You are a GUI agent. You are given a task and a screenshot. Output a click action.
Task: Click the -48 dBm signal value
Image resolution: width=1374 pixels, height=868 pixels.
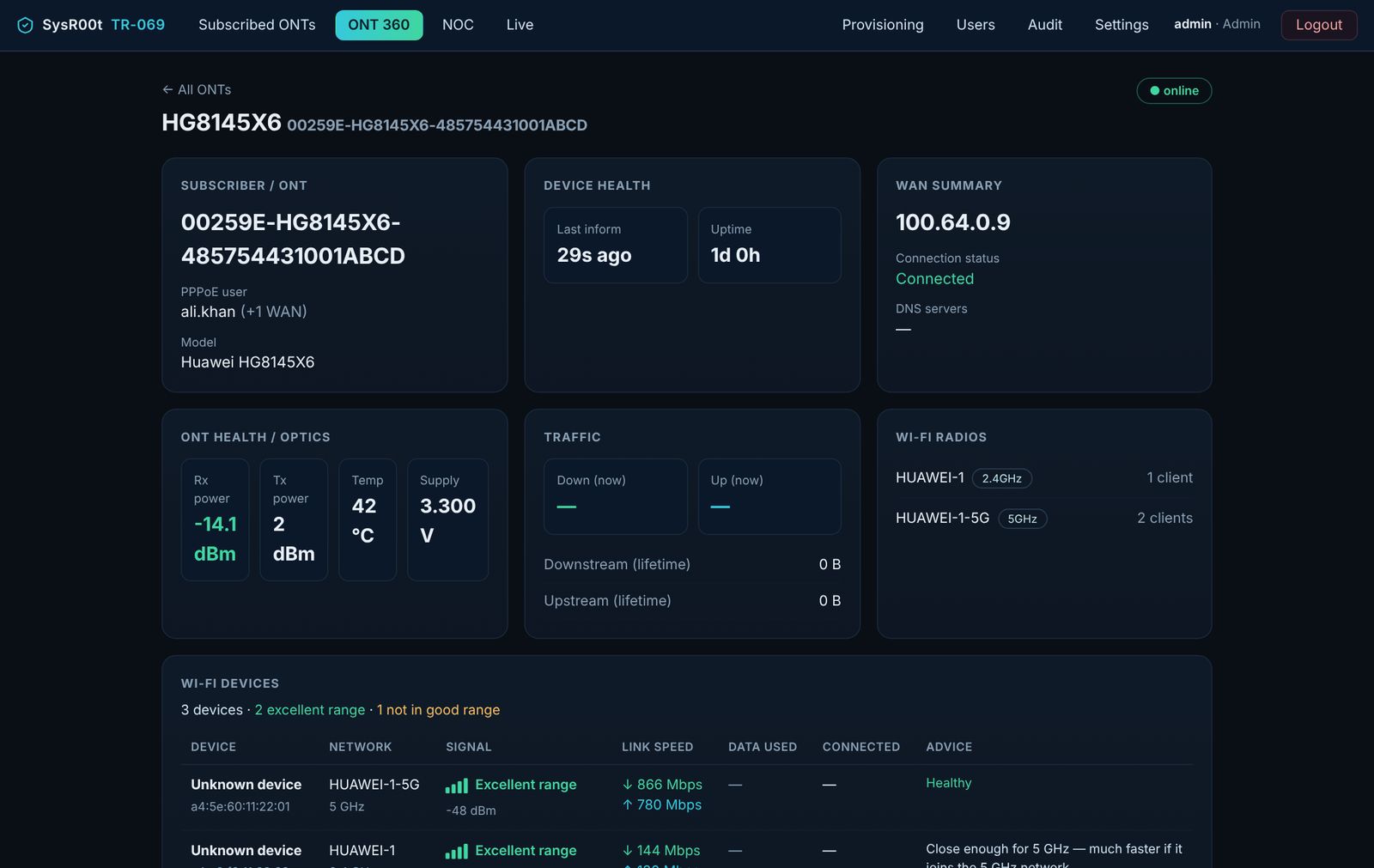pos(471,810)
